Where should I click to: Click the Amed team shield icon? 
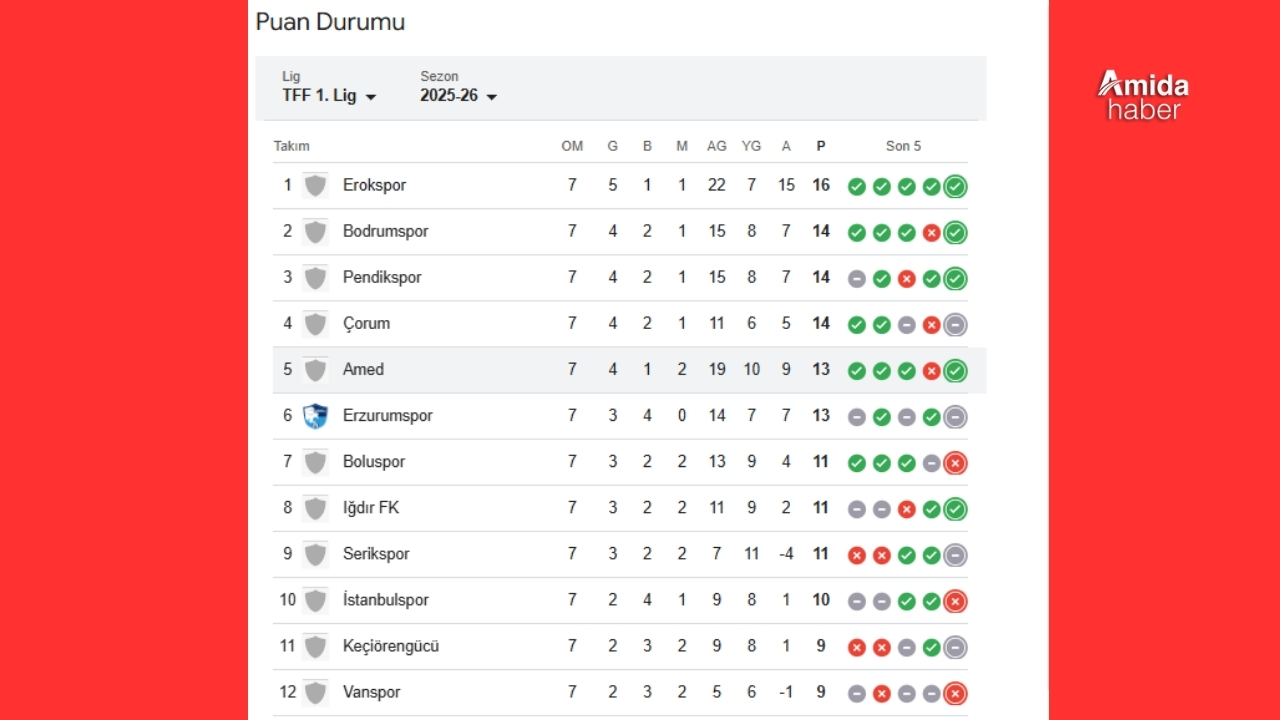click(x=315, y=370)
